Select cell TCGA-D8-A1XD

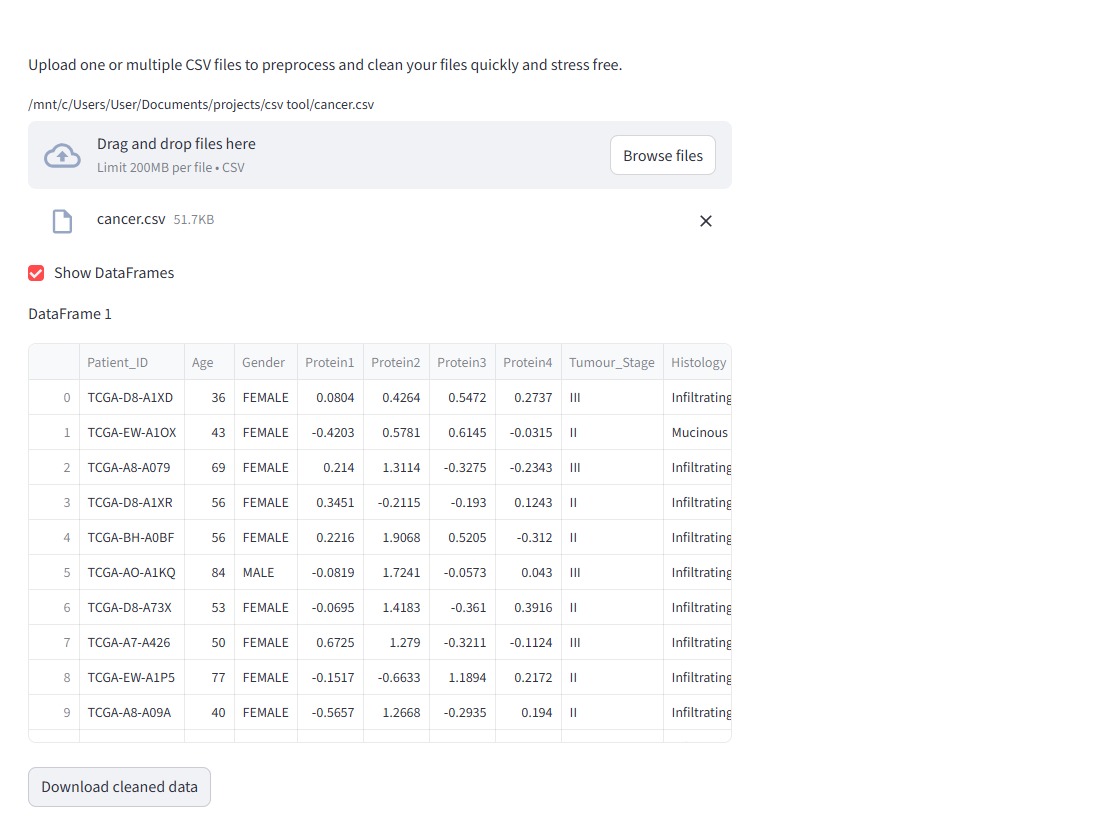pos(131,397)
